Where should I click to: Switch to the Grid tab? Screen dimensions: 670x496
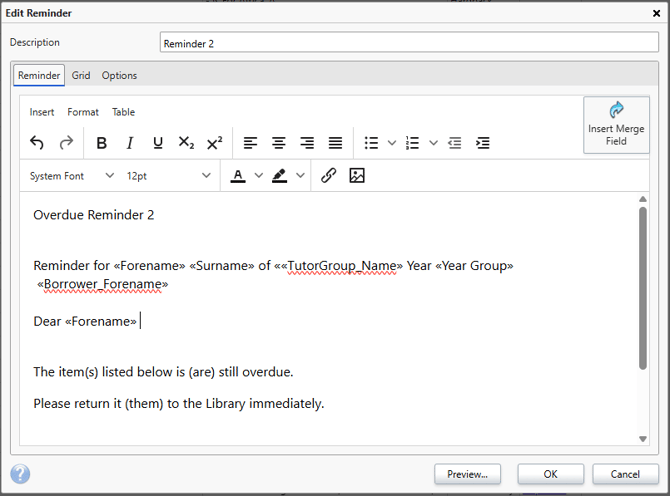[x=81, y=75]
